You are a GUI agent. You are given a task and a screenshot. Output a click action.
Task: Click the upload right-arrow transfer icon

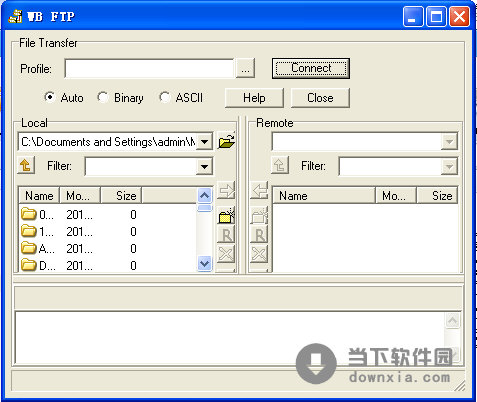tap(226, 190)
